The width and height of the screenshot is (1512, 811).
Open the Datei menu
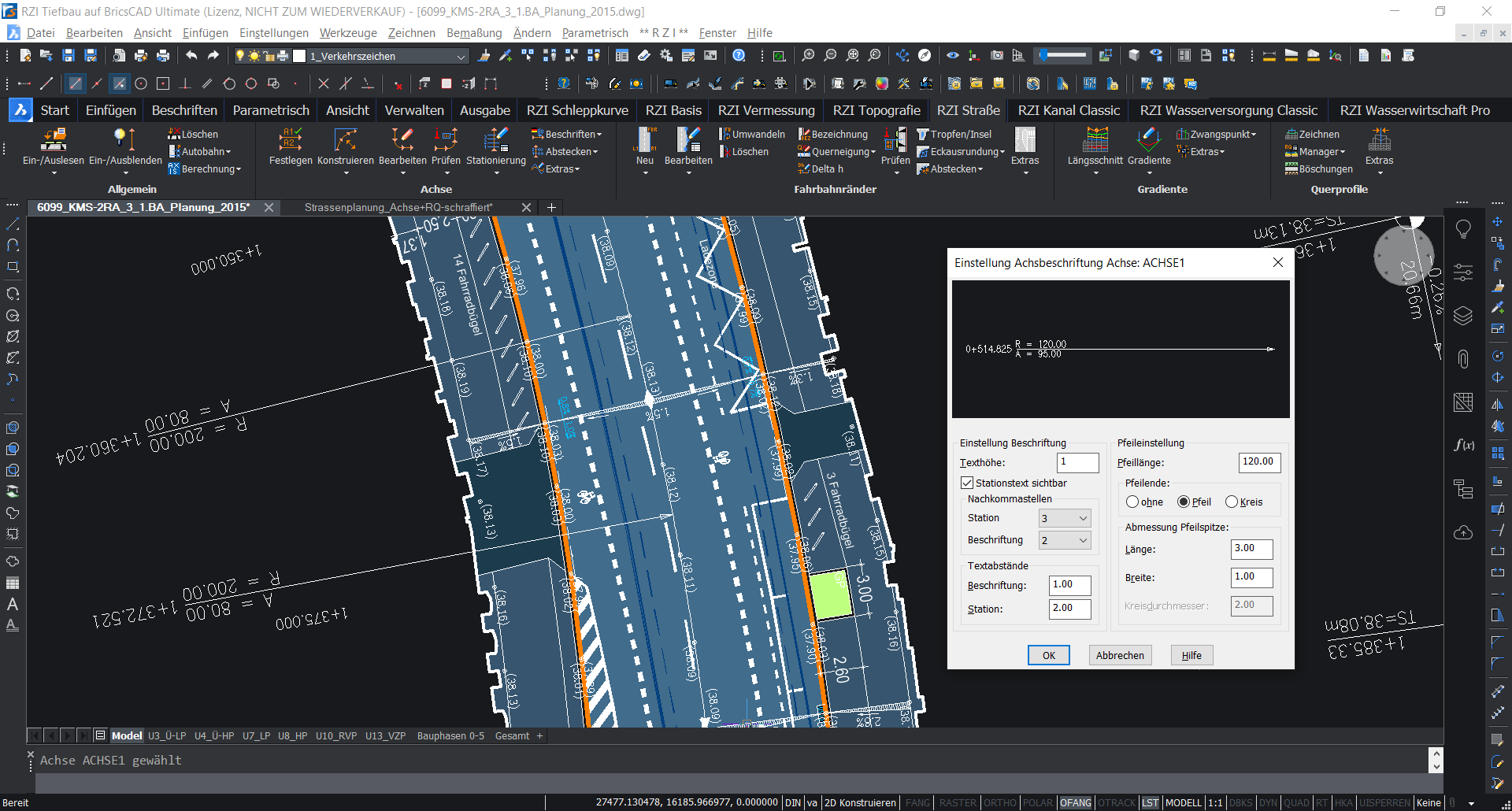coord(40,32)
